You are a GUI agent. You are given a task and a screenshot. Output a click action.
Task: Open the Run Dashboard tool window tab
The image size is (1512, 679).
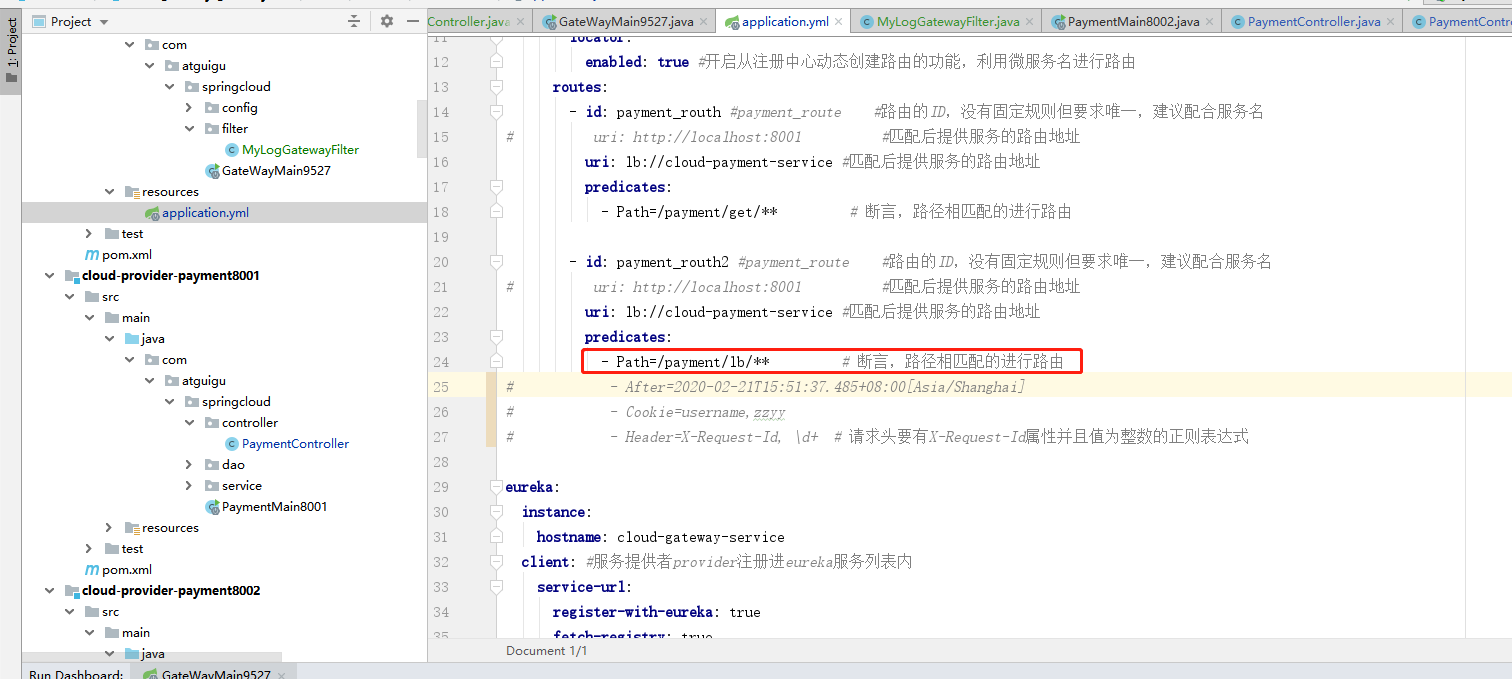click(x=76, y=673)
